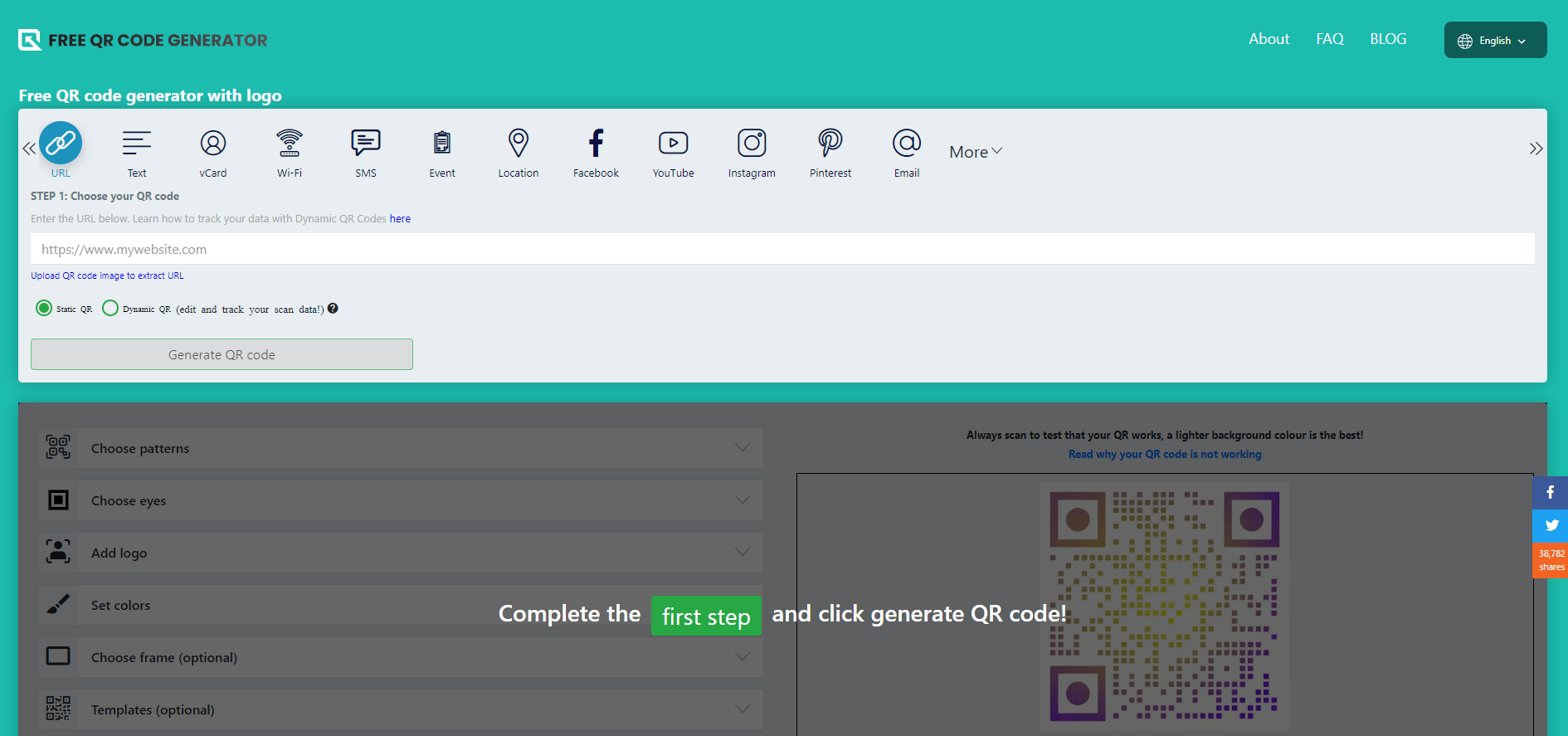Choose the Facebook QR type icon
Viewport: 1568px width, 736px height.
tap(596, 143)
